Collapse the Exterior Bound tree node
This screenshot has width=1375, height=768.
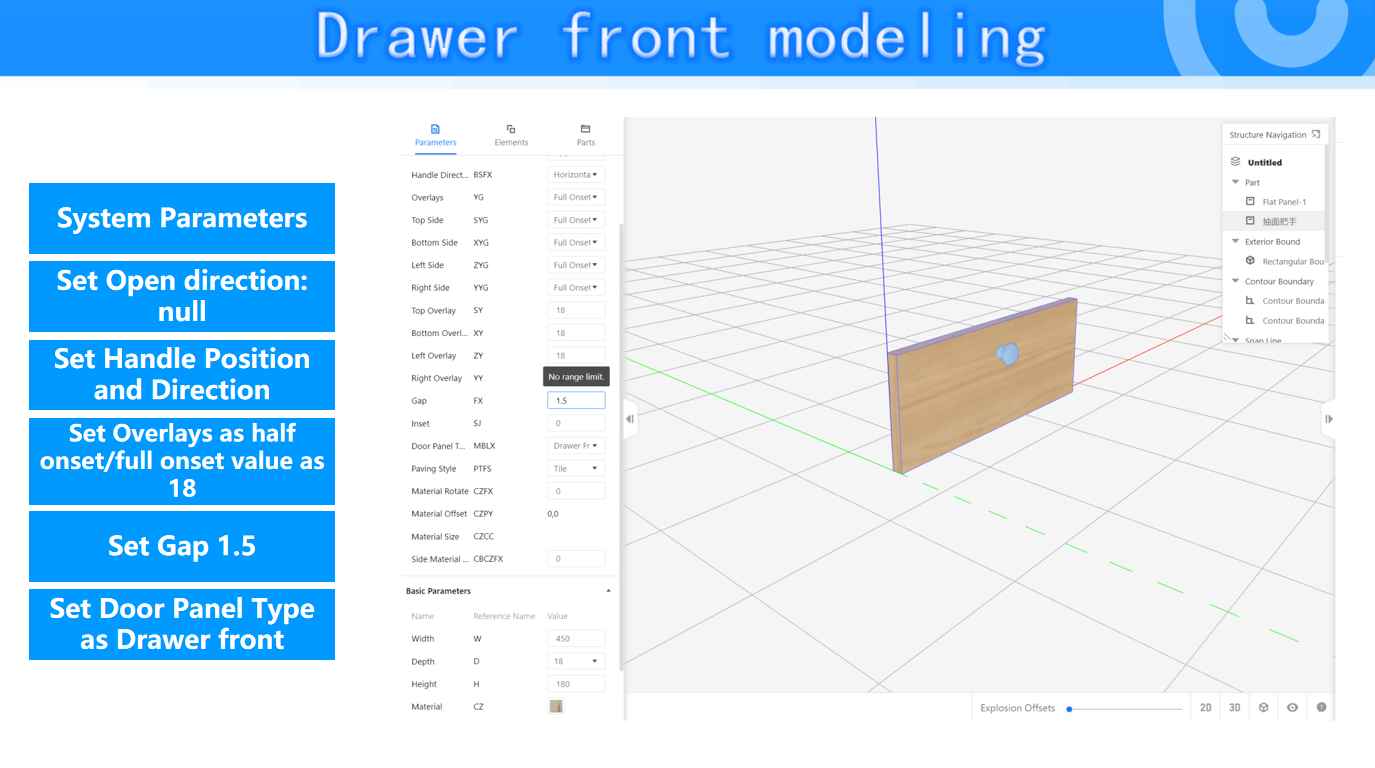tap(1236, 241)
